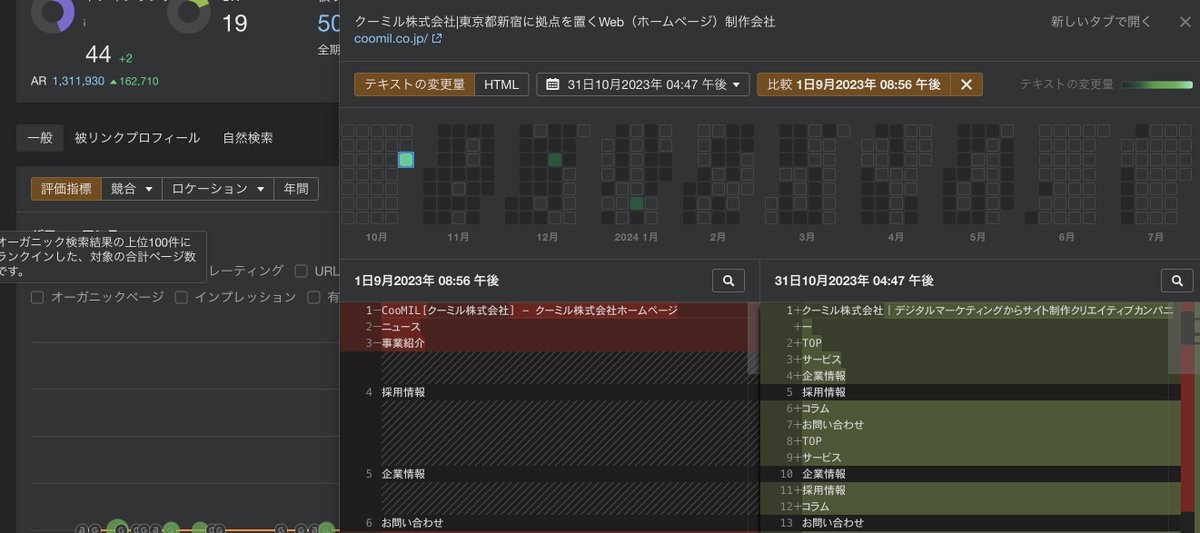
Task: Click the 7月 month label
Action: [x=1157, y=238]
